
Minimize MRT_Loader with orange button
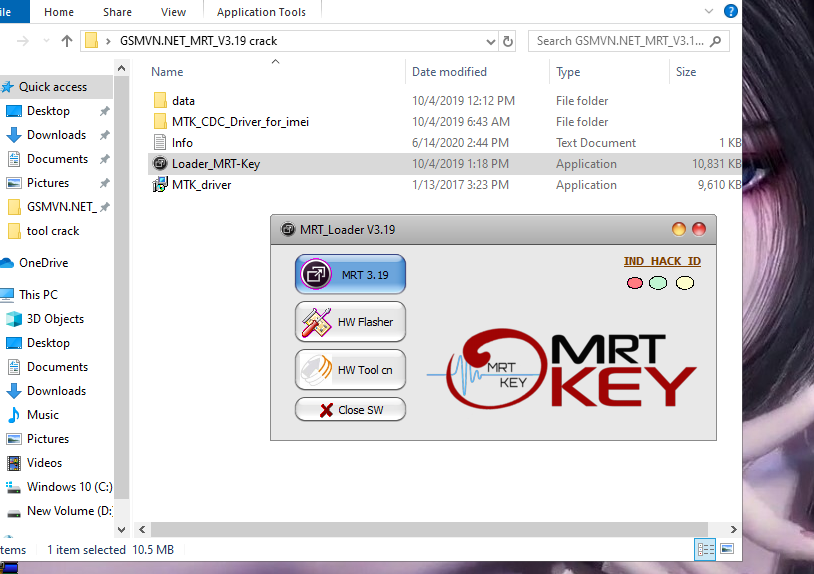tap(679, 229)
